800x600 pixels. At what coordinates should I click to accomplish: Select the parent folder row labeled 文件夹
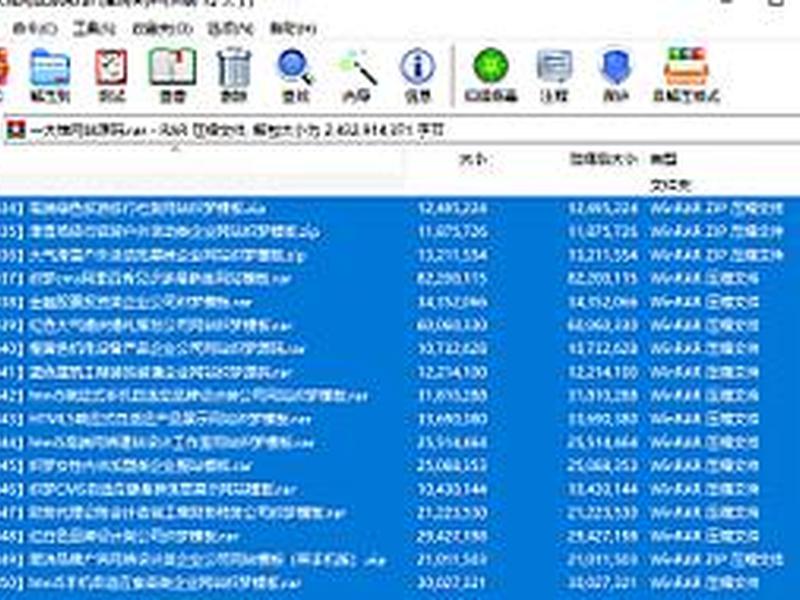pos(400,185)
